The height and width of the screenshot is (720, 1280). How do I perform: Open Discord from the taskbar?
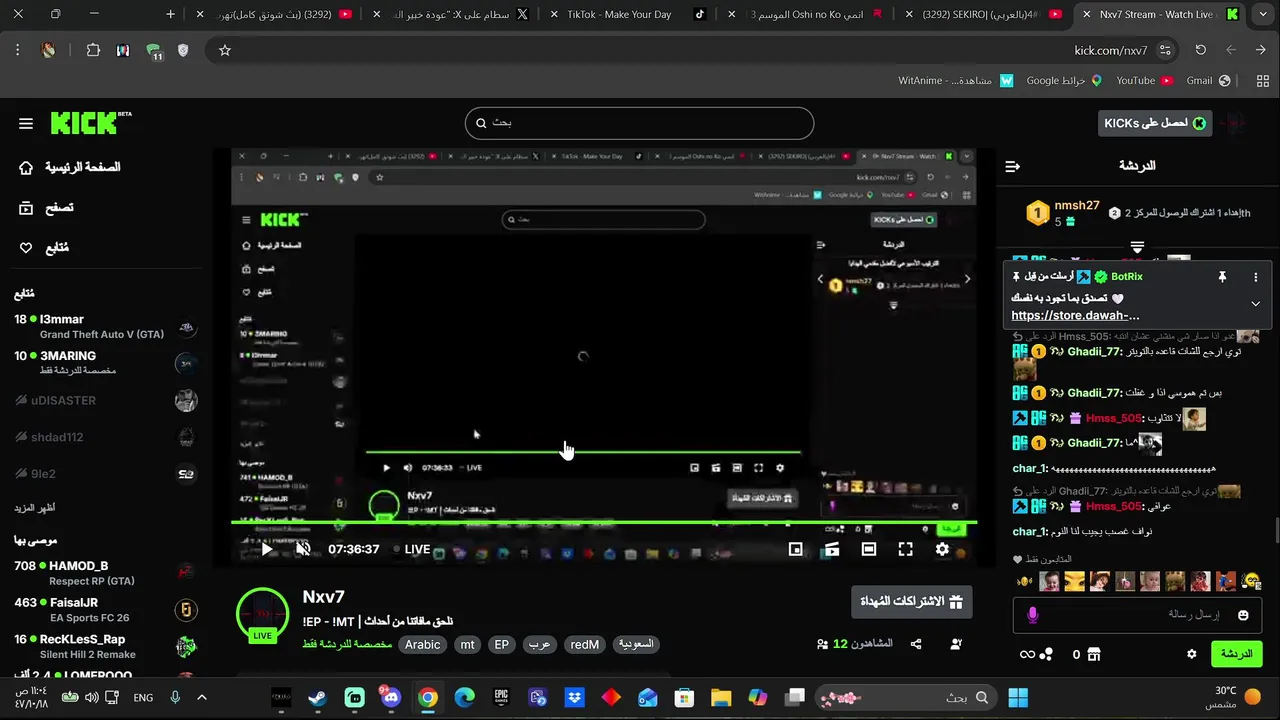click(x=391, y=697)
